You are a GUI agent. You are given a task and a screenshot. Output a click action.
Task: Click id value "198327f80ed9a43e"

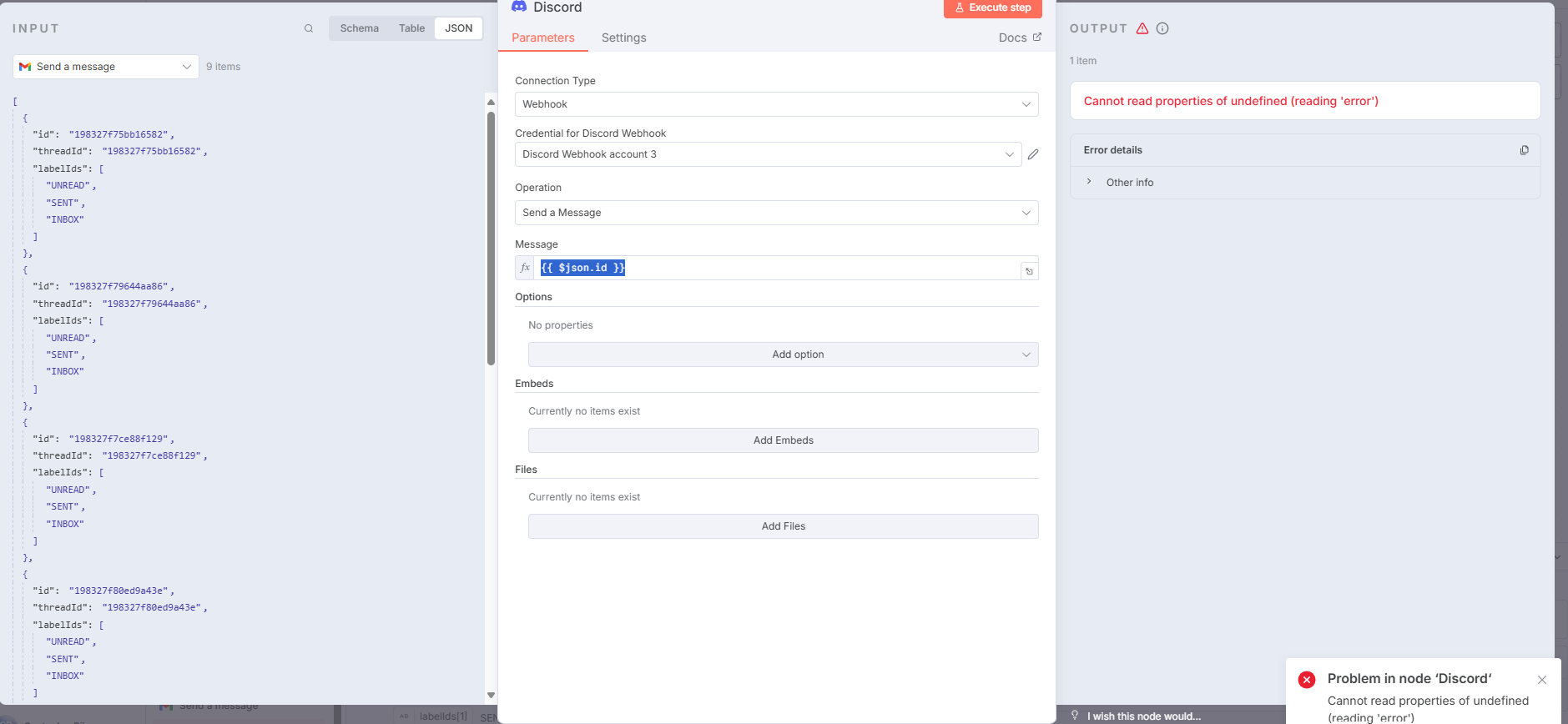[x=118, y=591]
